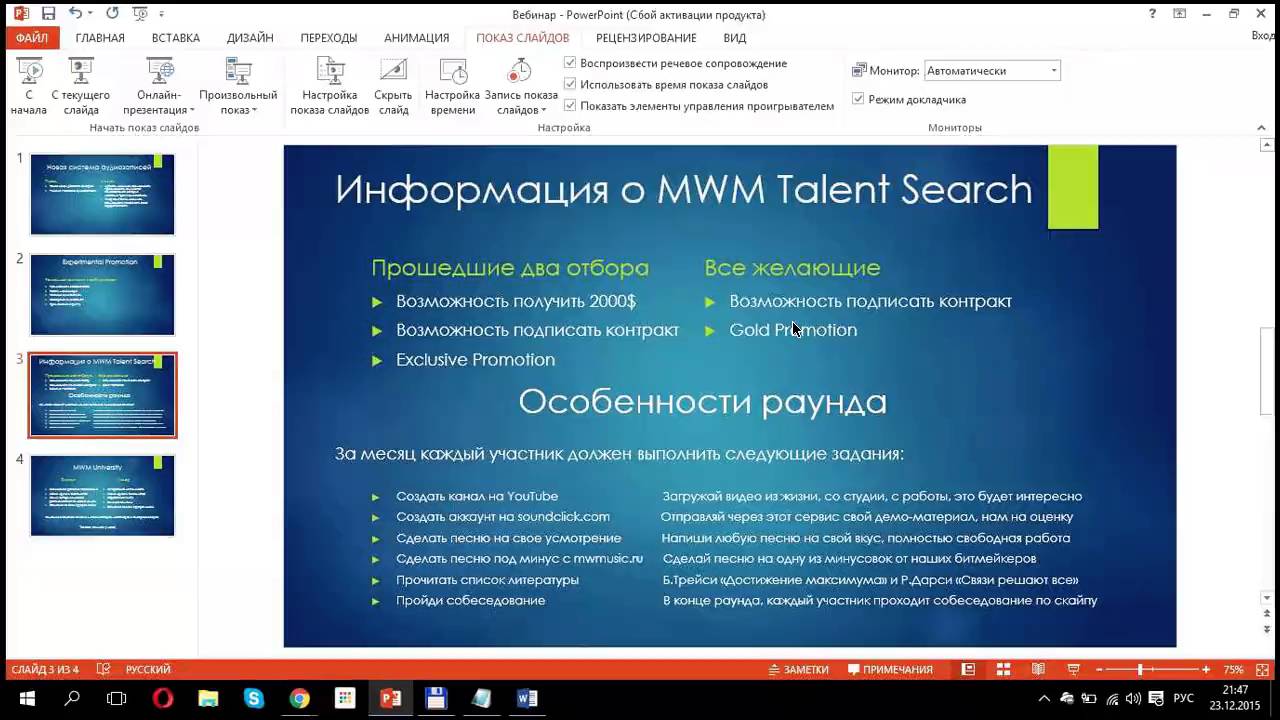Start slideshow with 'С начала' icon
The height and width of the screenshot is (720, 1280).
click(29, 86)
